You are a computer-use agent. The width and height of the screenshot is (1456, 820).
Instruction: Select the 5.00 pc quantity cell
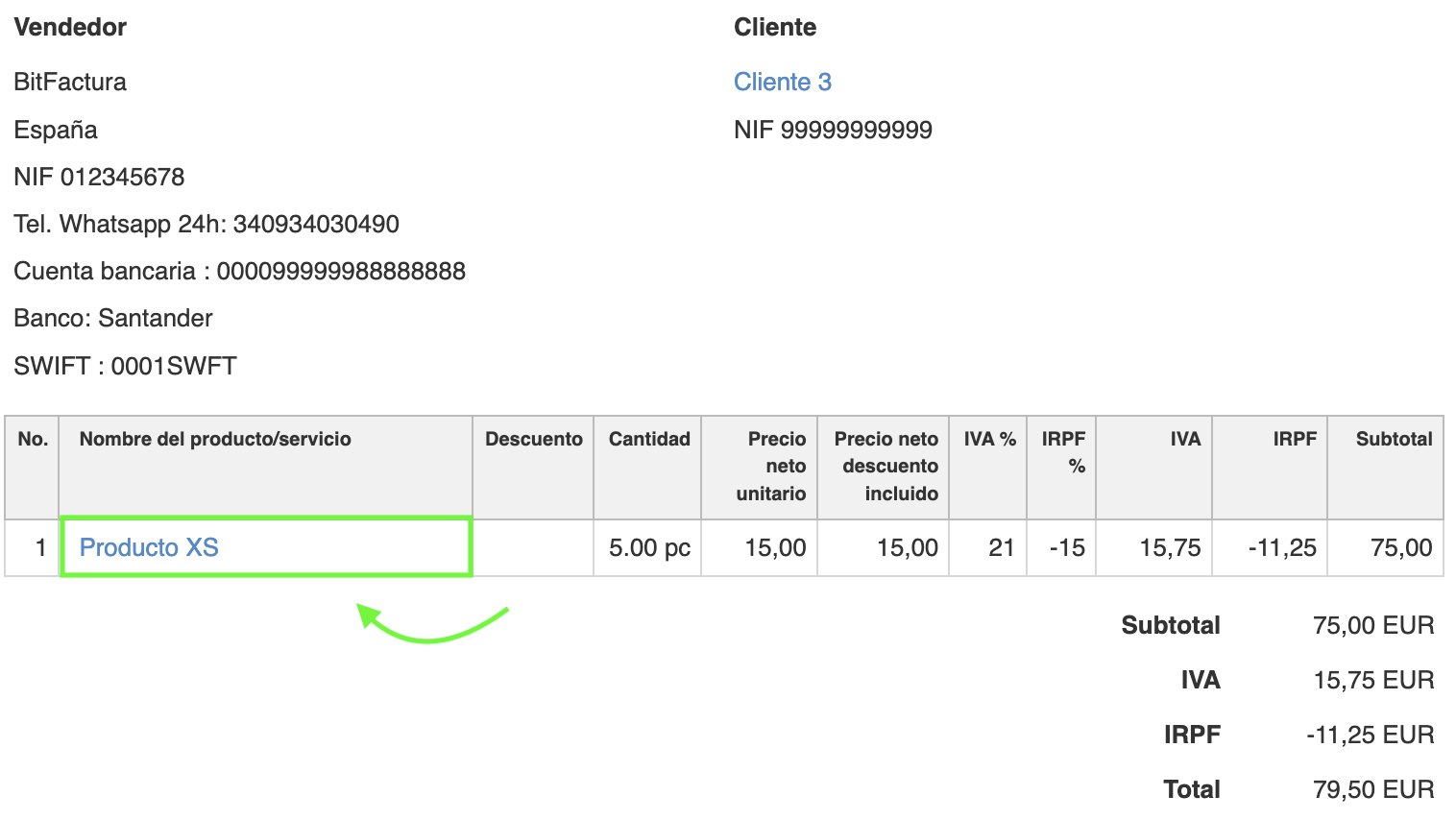(649, 547)
